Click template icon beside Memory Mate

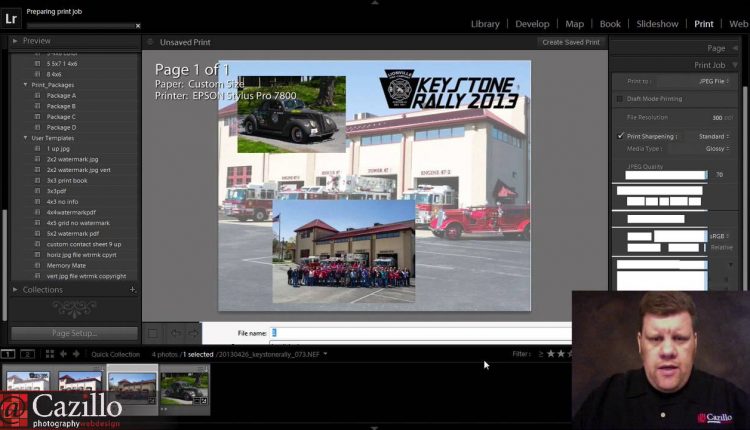37,265
